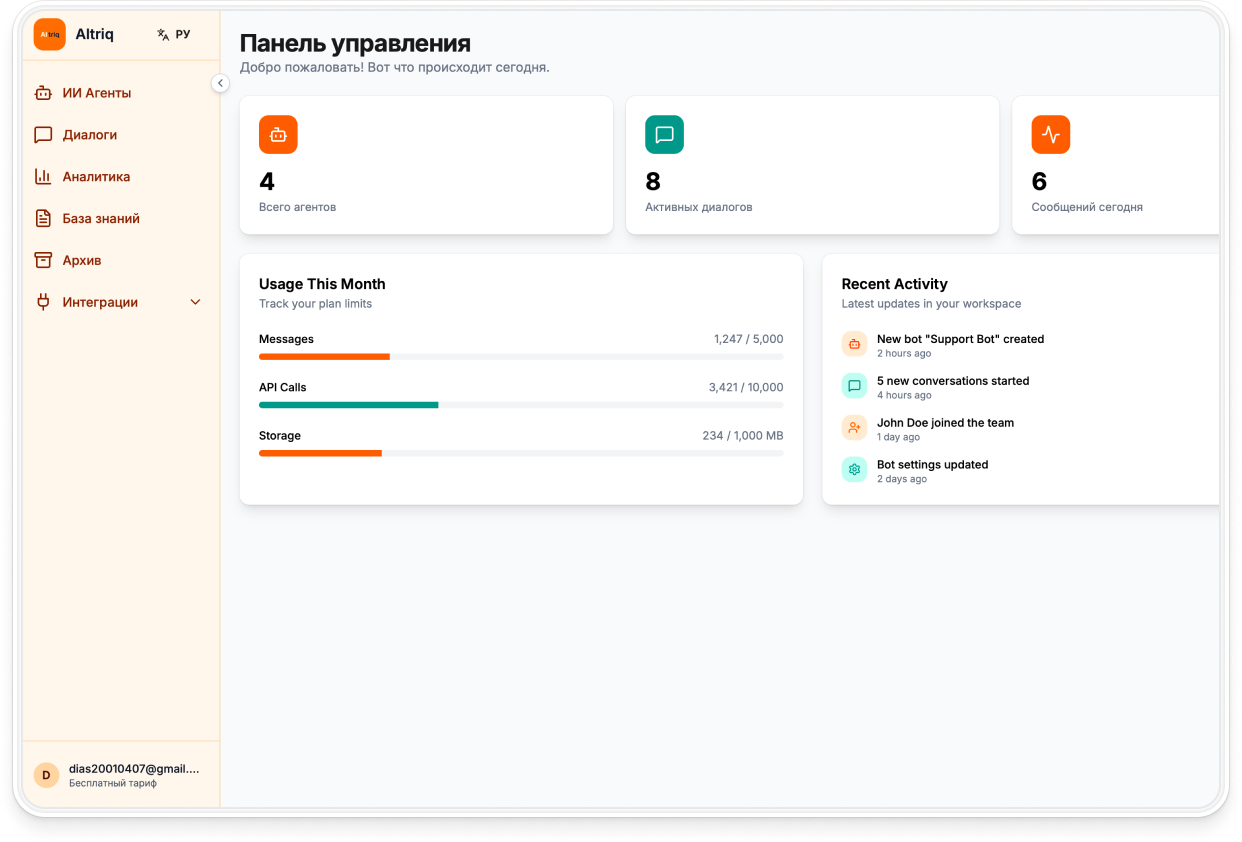Viewport: 1242px width, 842px height.
Task: Expand the Интеграции submenu chevron
Action: (196, 302)
